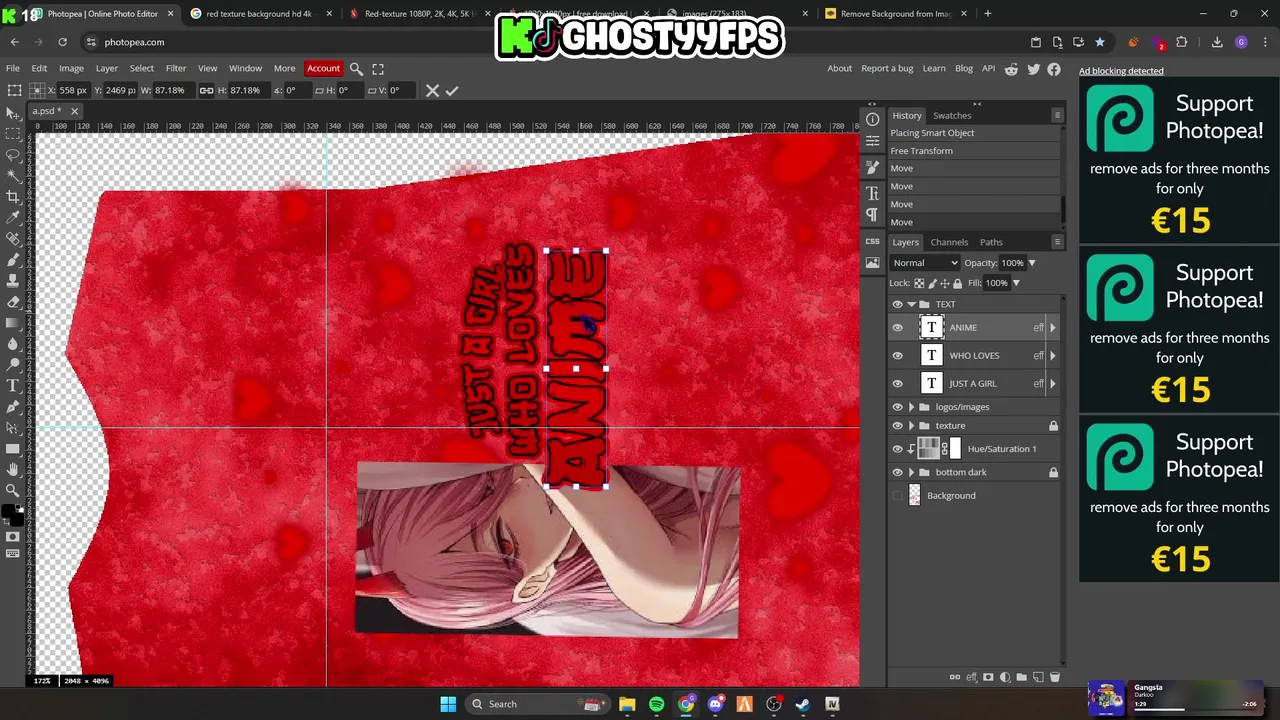
Task: Create new folder in Layers panel
Action: (x=1021, y=677)
